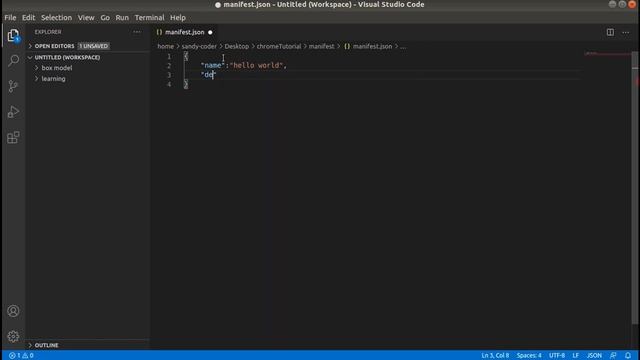Click the unsaved dot on manifest.json tab
This screenshot has width=640, height=360.
click(x=210, y=32)
